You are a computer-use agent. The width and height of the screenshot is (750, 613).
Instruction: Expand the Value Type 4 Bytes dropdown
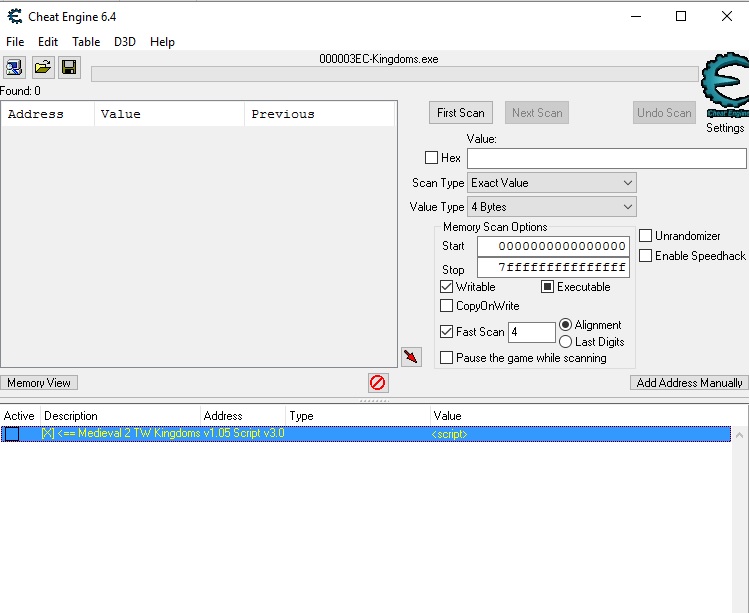pyautogui.click(x=551, y=207)
